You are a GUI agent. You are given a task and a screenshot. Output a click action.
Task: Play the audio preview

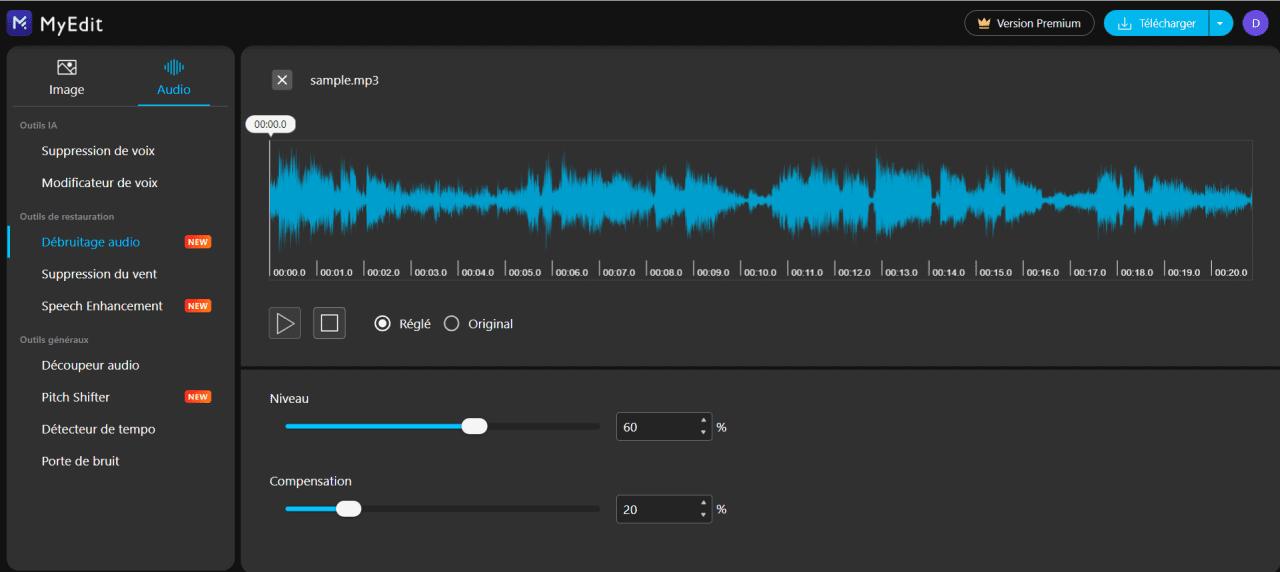coord(285,323)
